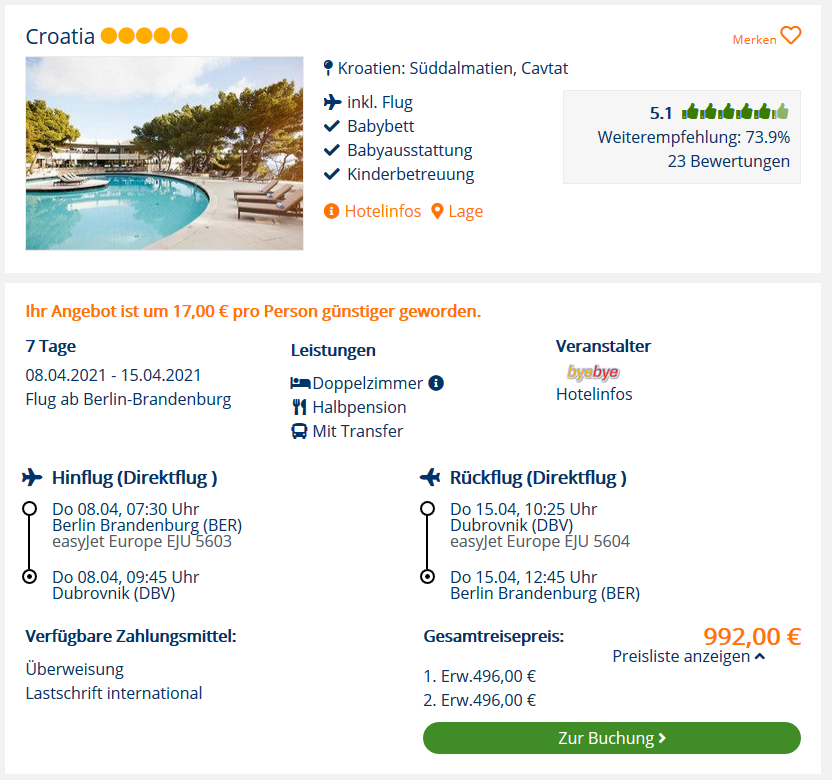
Task: Open the orange Hotelinfos link
Action: 383,211
